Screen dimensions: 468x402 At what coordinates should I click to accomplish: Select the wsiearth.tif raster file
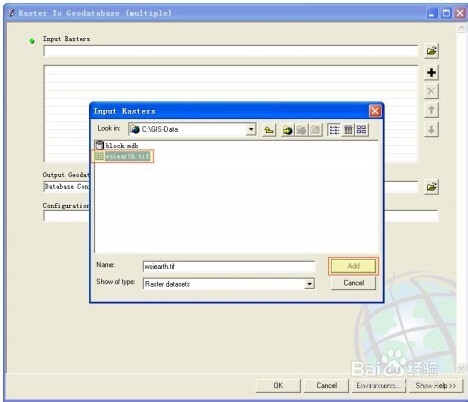point(122,156)
